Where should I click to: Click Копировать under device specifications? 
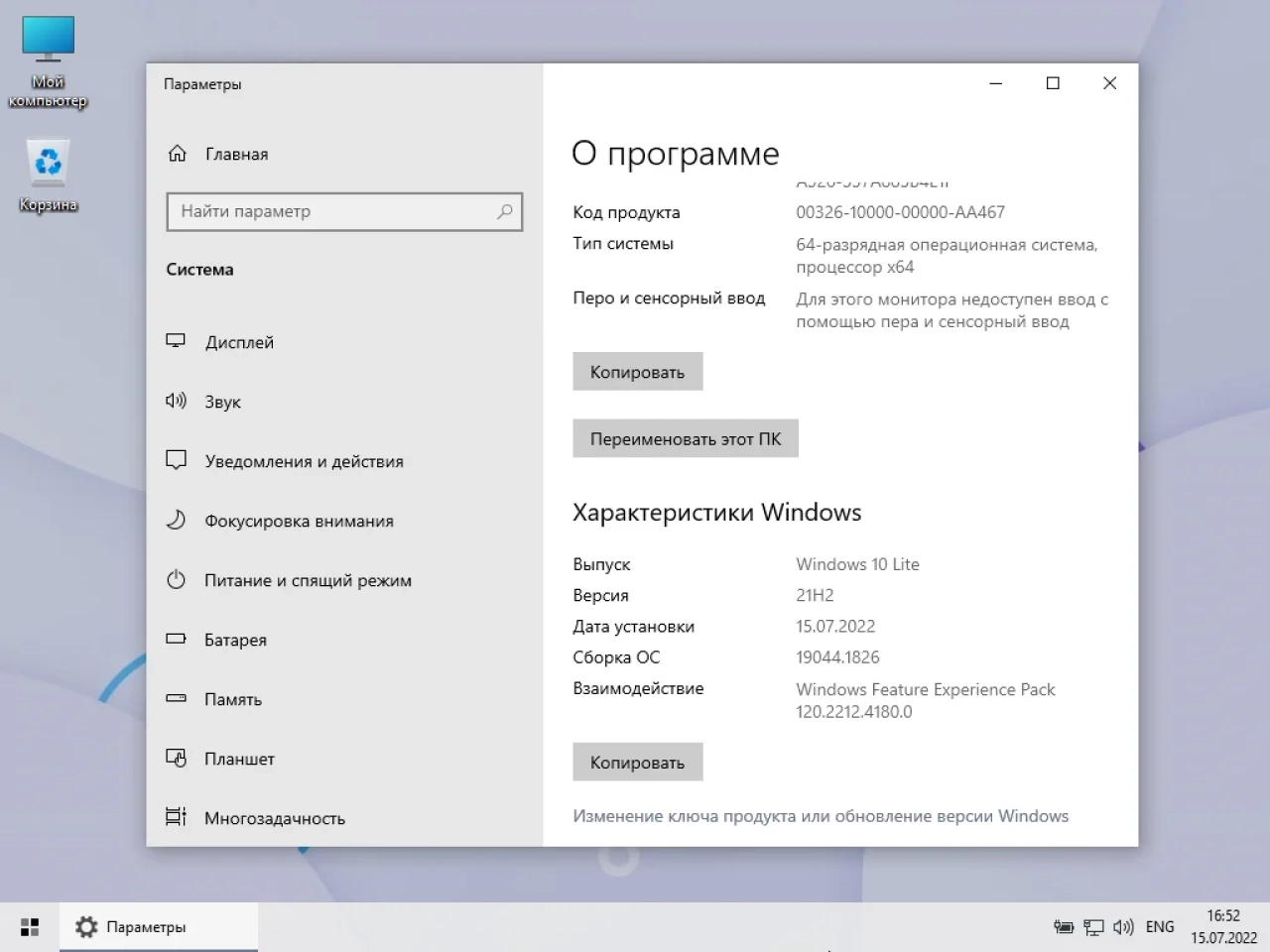(x=637, y=372)
